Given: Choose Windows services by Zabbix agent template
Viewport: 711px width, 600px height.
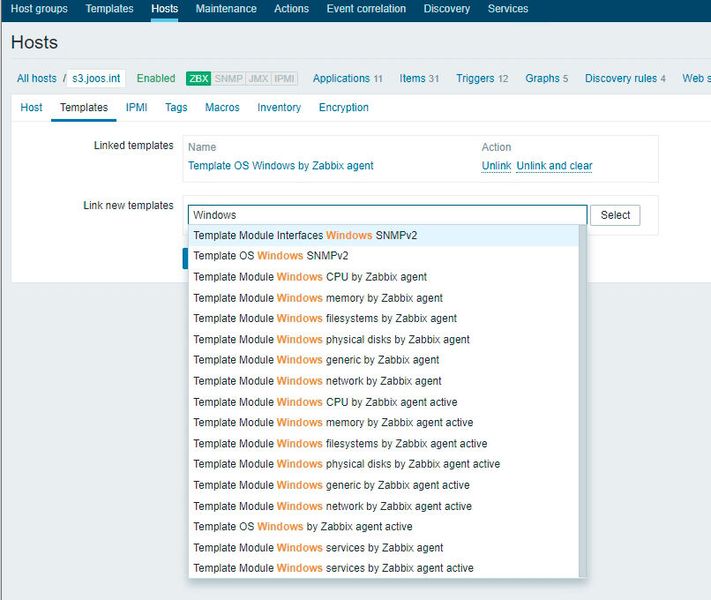Looking at the screenshot, I should [x=384, y=547].
